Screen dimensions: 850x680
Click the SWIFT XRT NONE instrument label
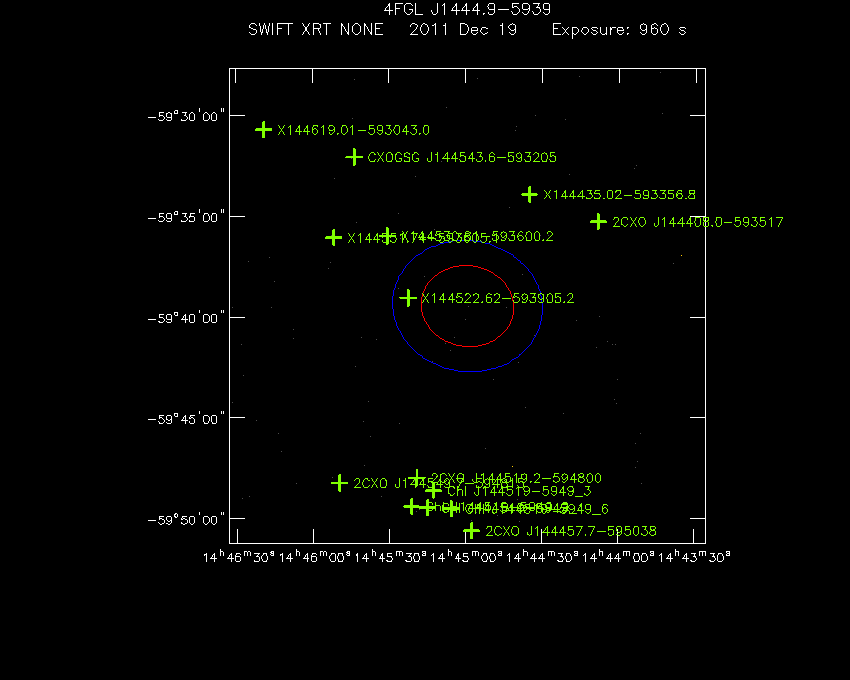[315, 29]
